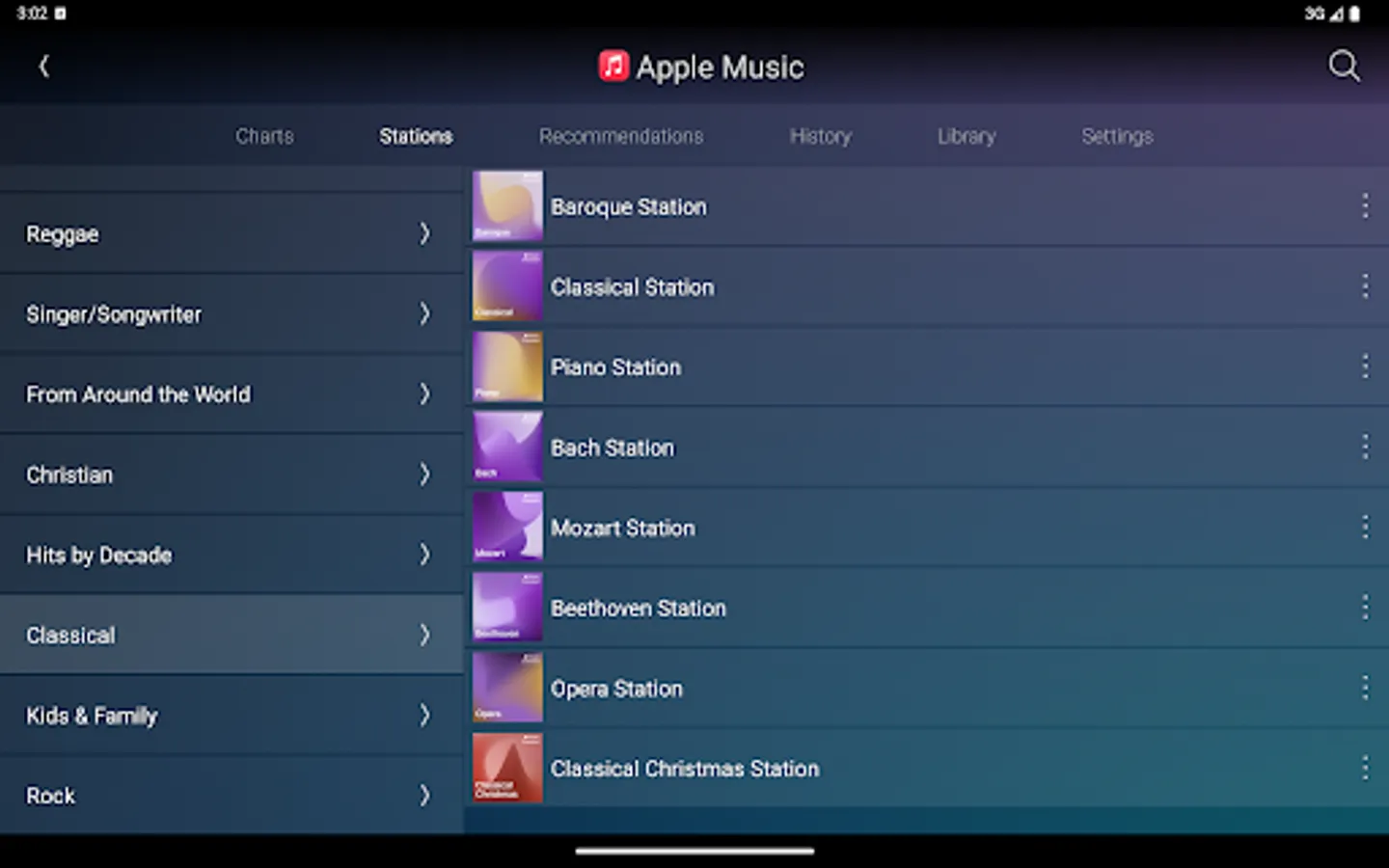Open the overflow menu for Baroque Station

coord(1365,204)
